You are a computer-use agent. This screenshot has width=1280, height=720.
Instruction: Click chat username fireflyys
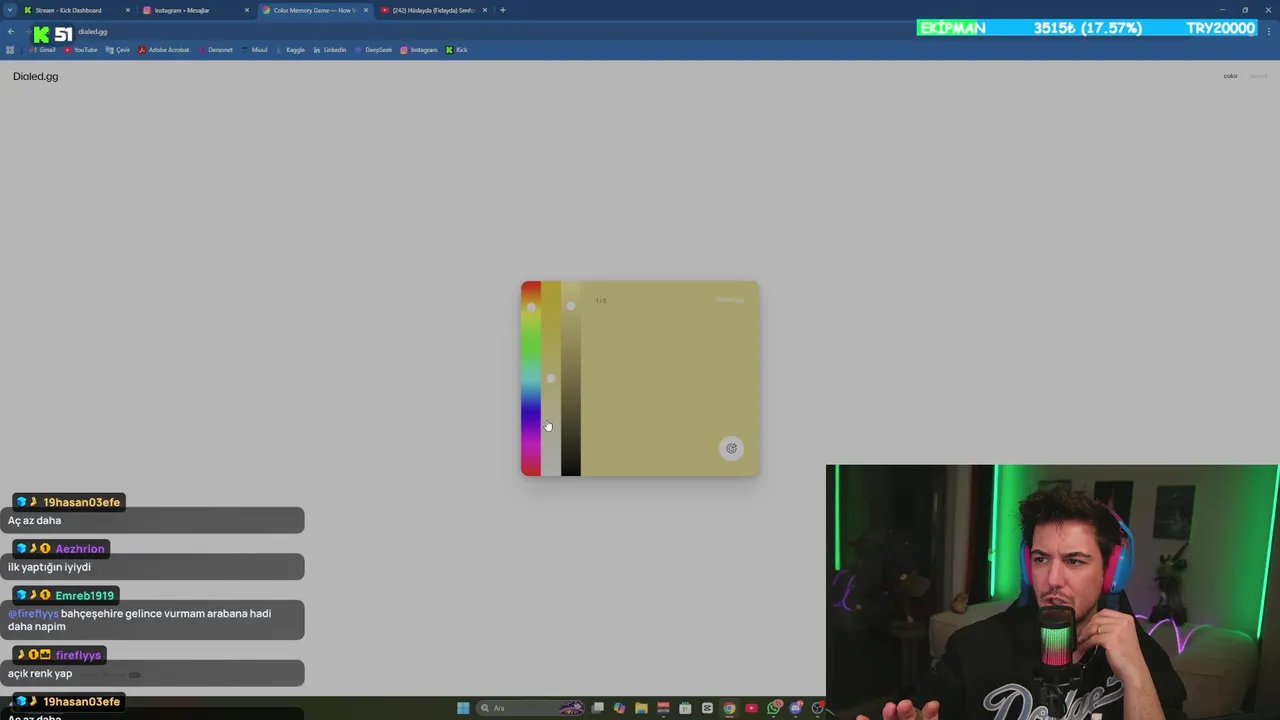[78, 655]
